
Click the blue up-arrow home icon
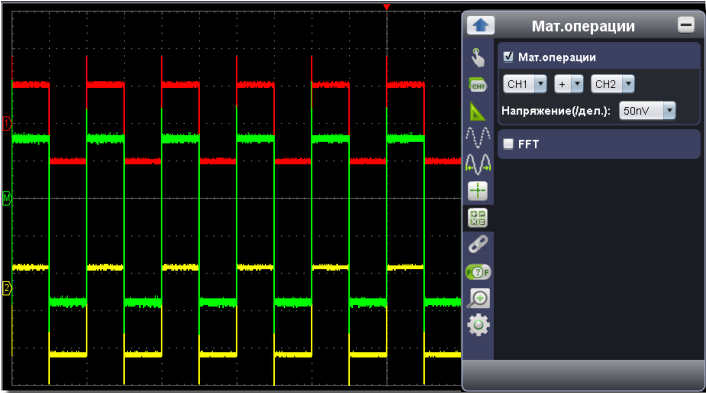point(480,25)
